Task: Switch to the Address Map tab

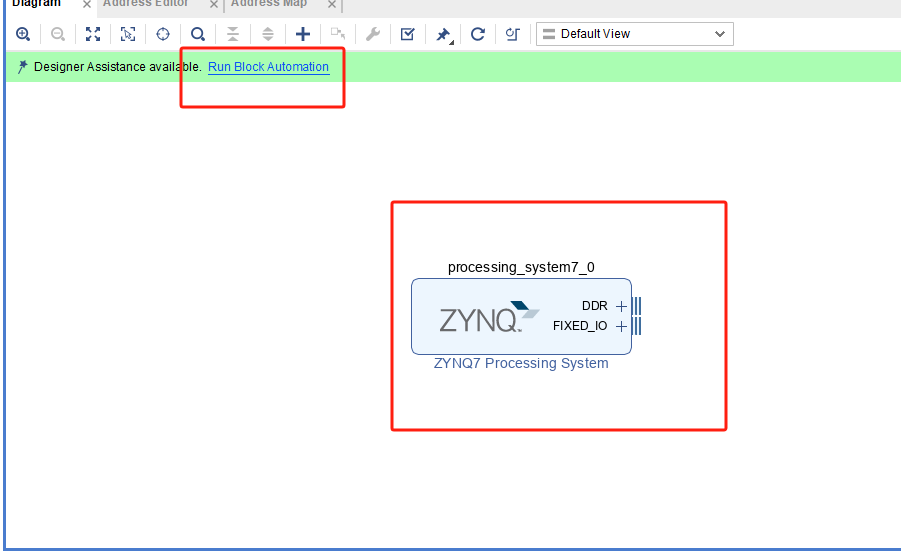Action: (x=269, y=3)
